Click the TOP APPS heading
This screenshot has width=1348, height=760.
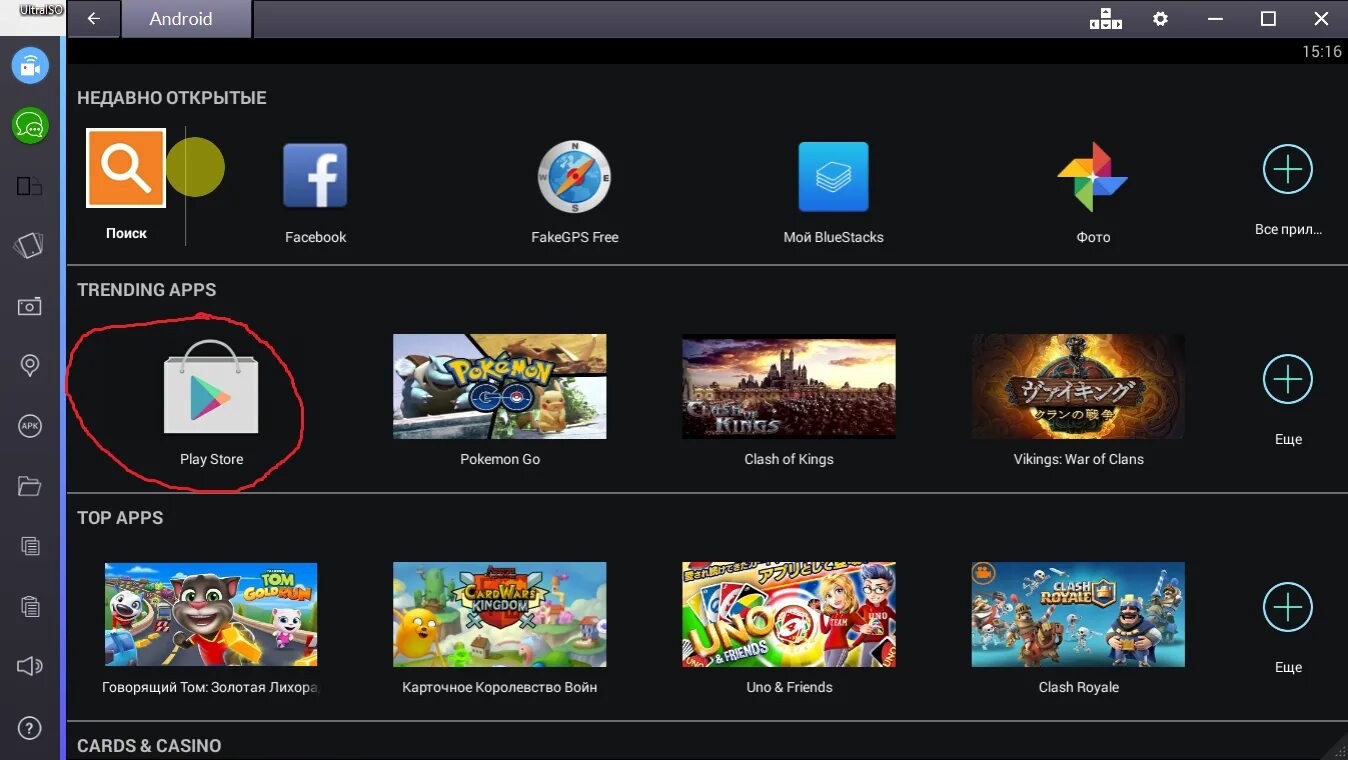(x=120, y=518)
